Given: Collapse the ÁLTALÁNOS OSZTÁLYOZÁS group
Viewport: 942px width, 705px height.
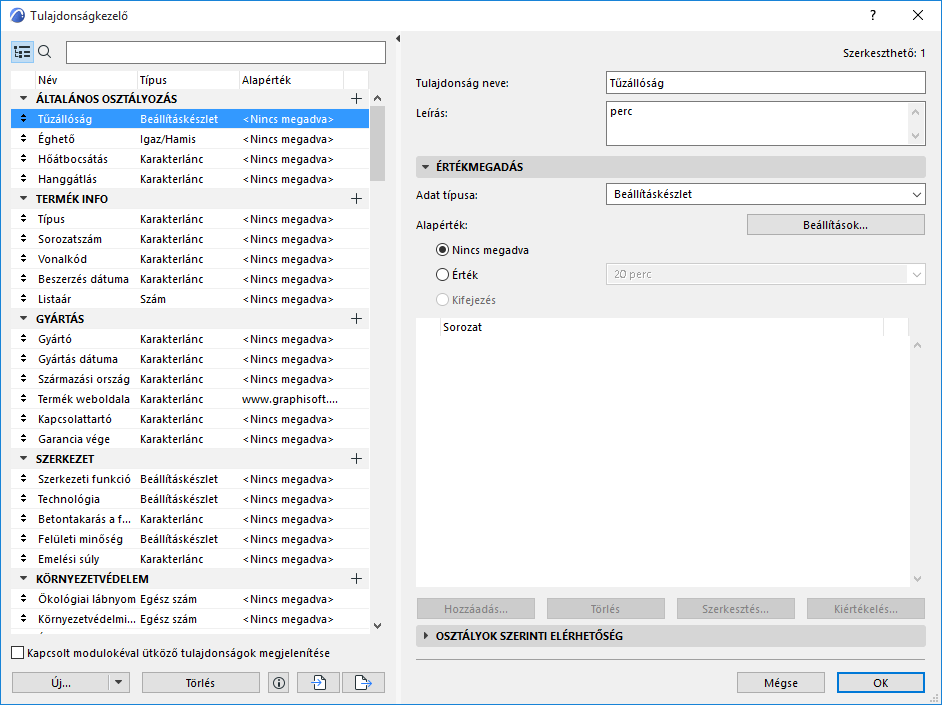Looking at the screenshot, I should pyautogui.click(x=23, y=98).
